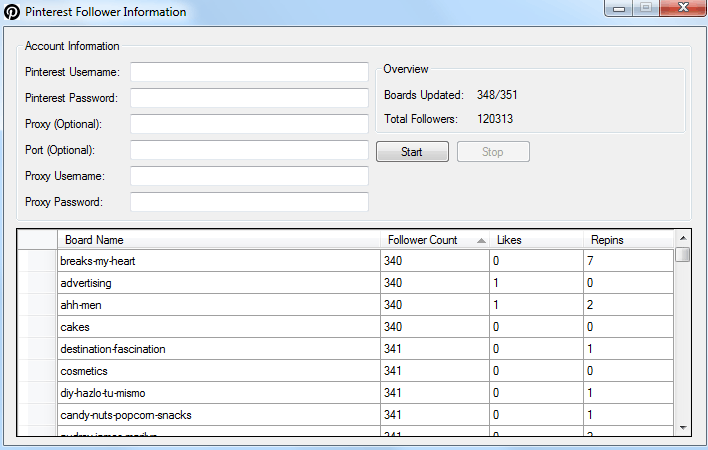Click the row header of breaks-my-heart row
Viewport: 708px width, 450px height.
tap(37, 261)
